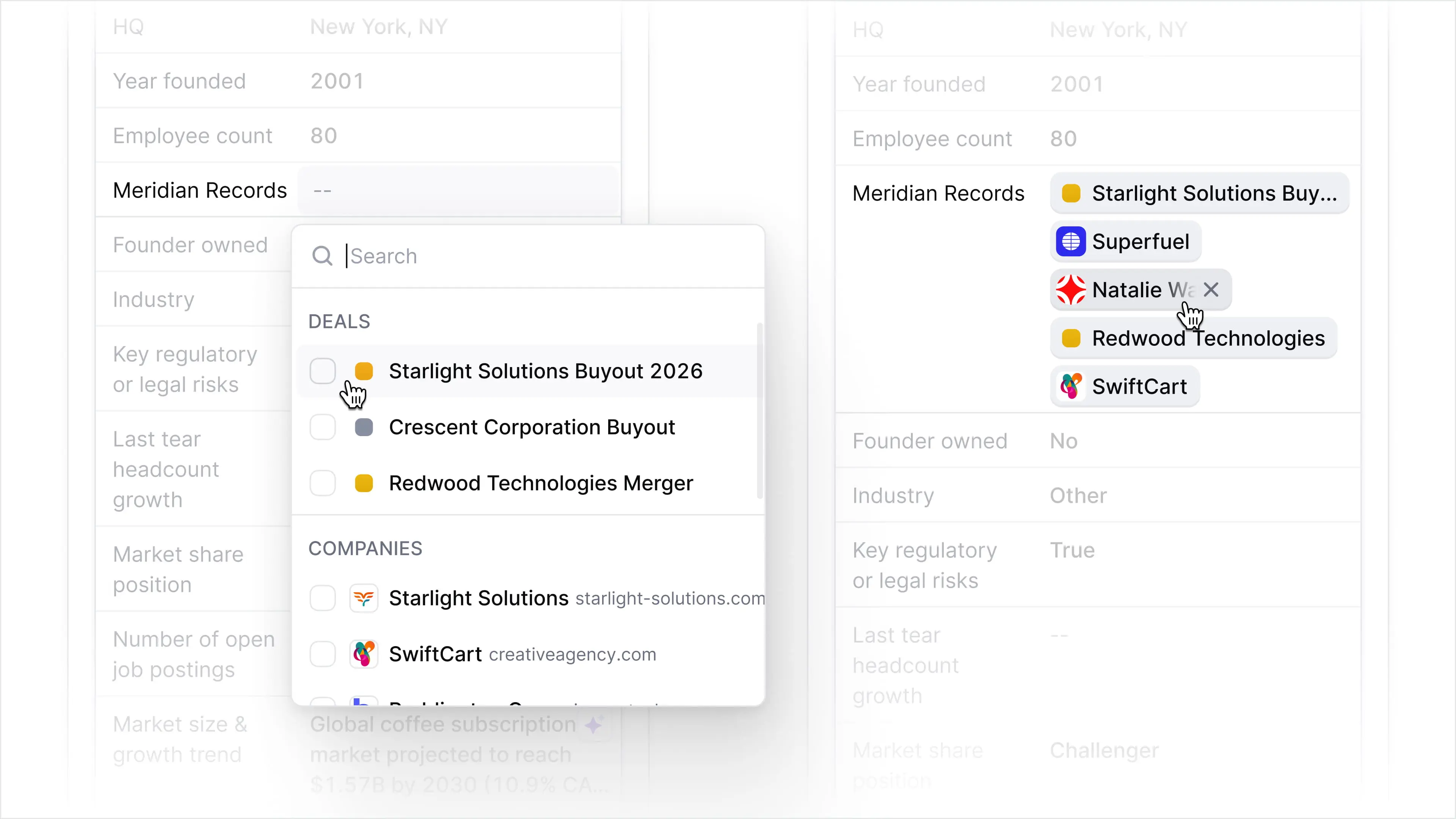Screen dimensions: 1456x819
Task: Click yellow icon on Redwood Technologies chip
Action: pyautogui.click(x=1070, y=339)
